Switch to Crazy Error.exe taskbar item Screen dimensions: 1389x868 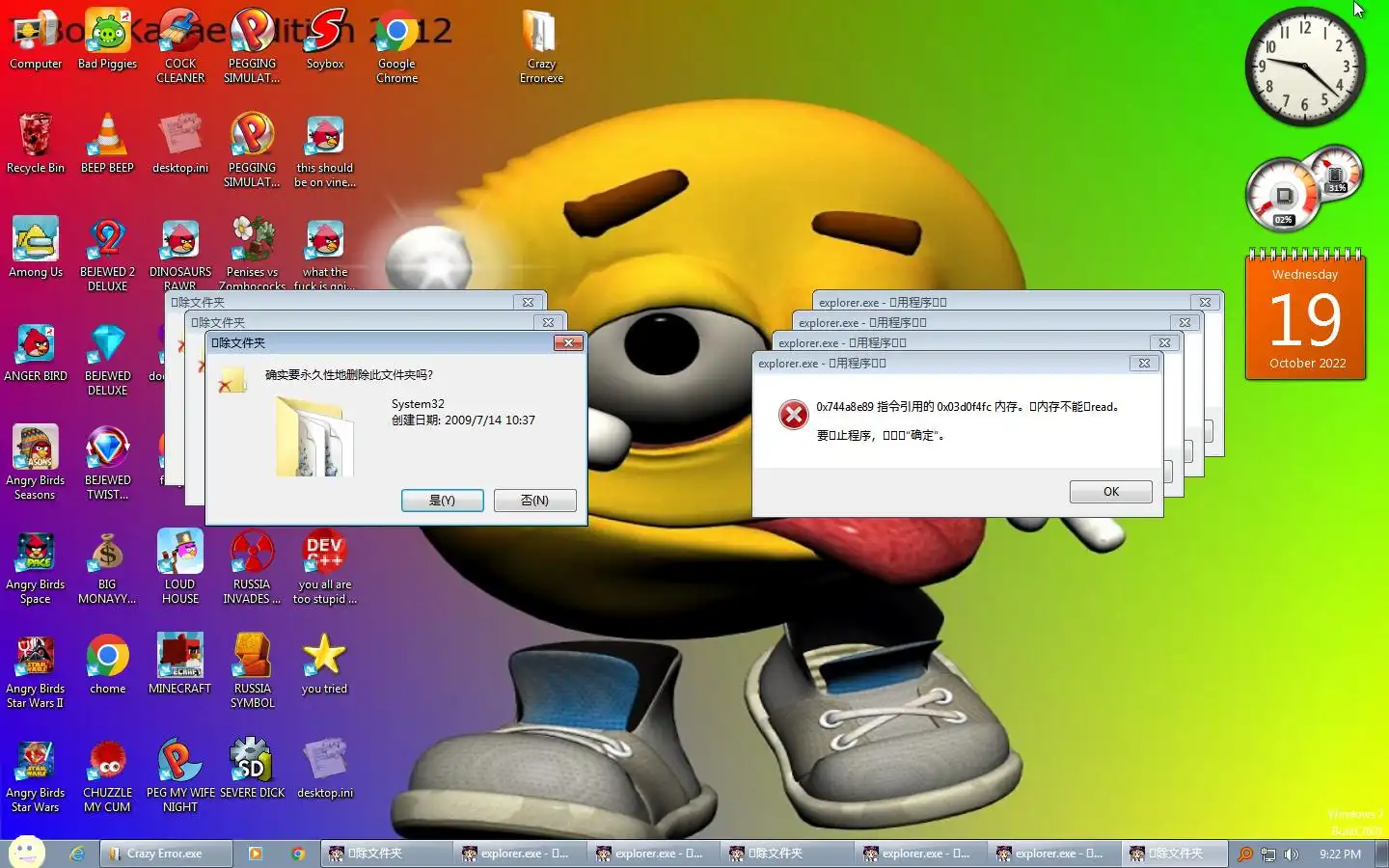click(x=166, y=854)
